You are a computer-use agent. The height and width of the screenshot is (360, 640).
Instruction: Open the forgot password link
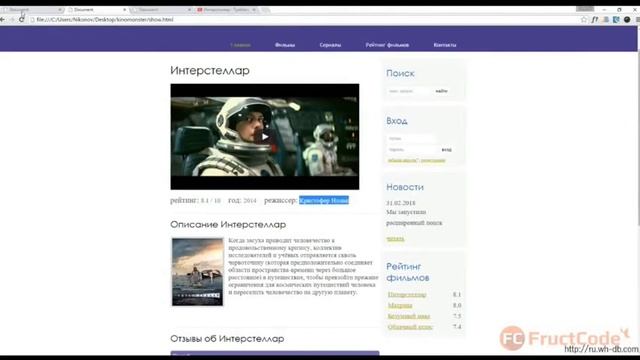[403, 160]
